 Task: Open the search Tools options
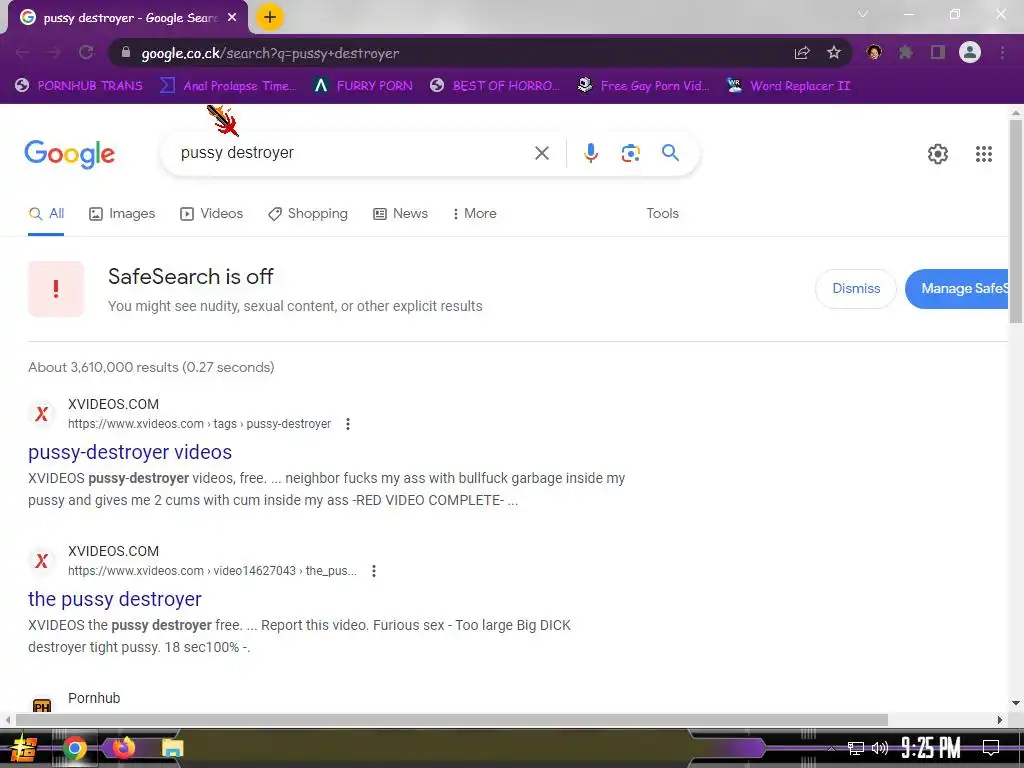pos(662,214)
